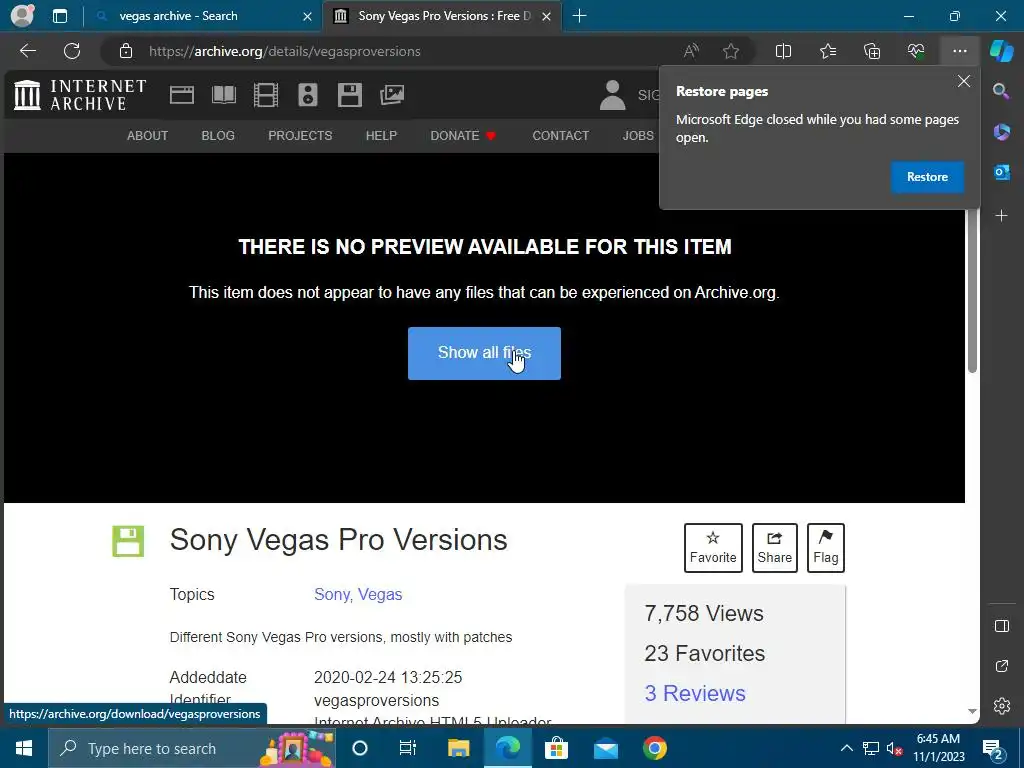Favorite this archive item
This screenshot has height=768, width=1024.
pos(713,548)
